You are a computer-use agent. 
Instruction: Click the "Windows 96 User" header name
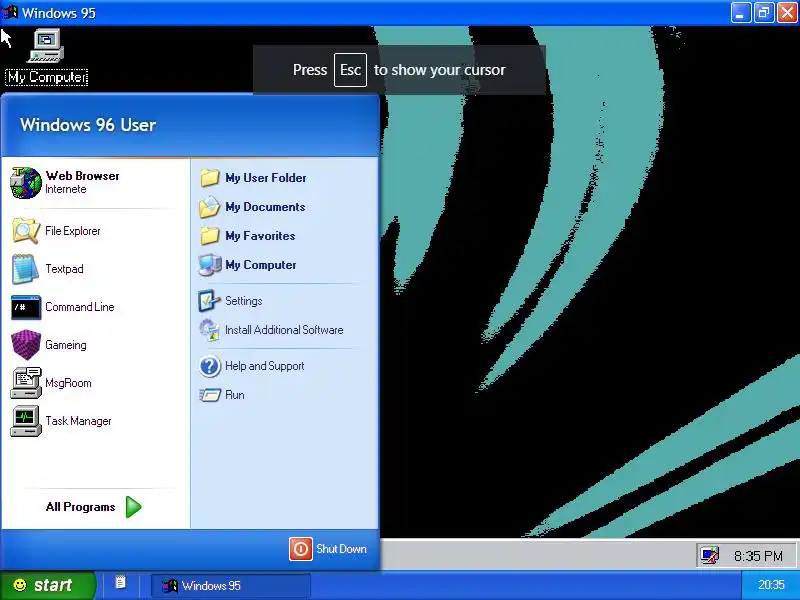point(88,125)
